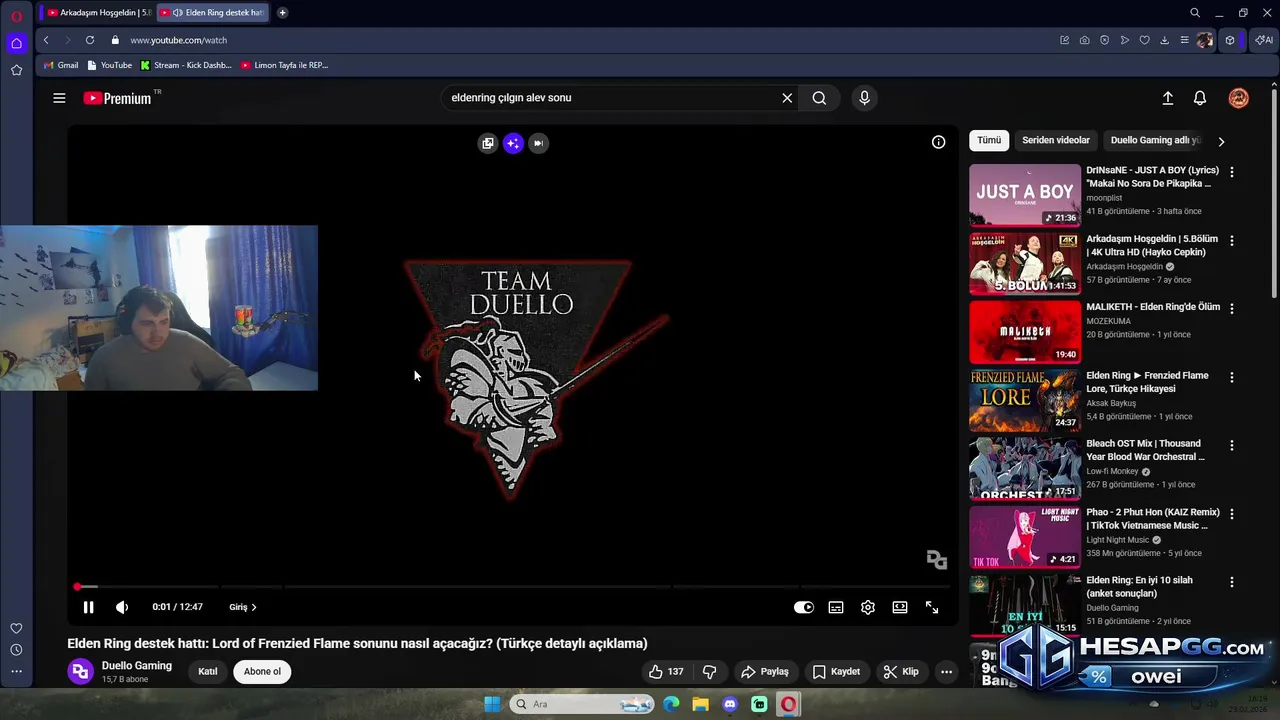Focus the YouTube search box
Viewport: 1280px width, 720px height.
(x=612, y=98)
